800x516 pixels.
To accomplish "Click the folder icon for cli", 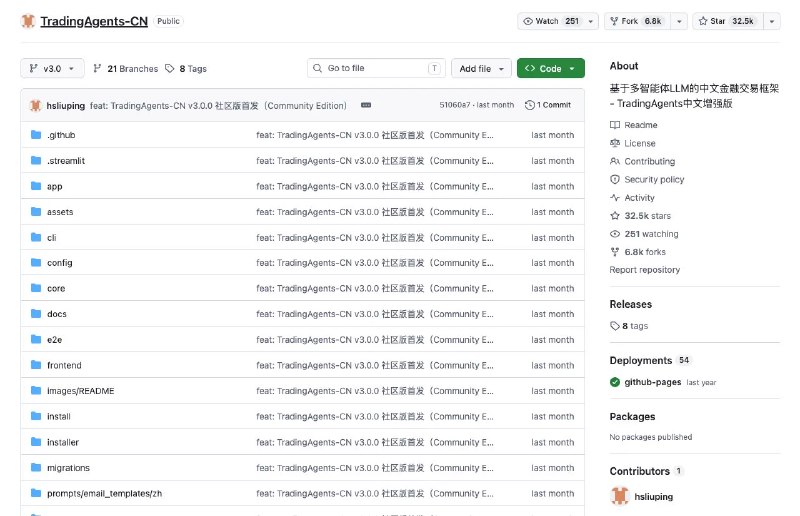I will (x=36, y=237).
